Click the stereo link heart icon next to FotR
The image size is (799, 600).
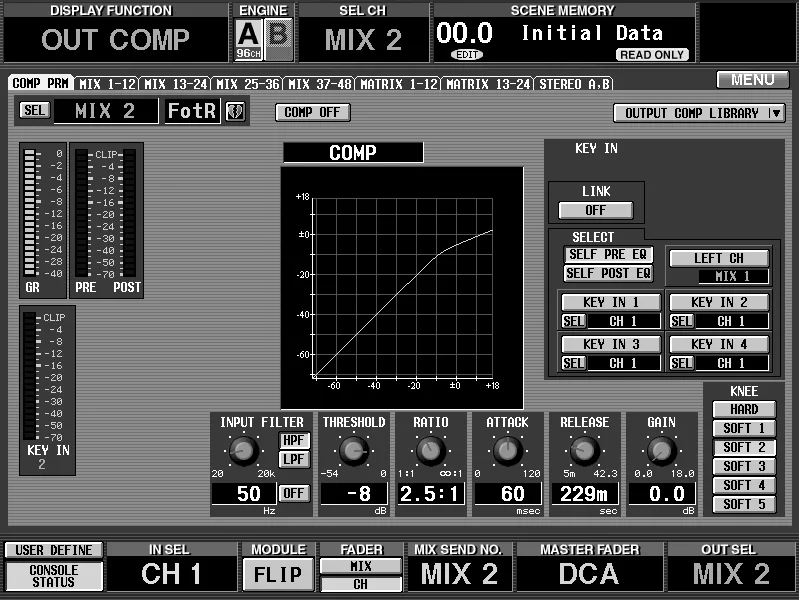pos(235,111)
